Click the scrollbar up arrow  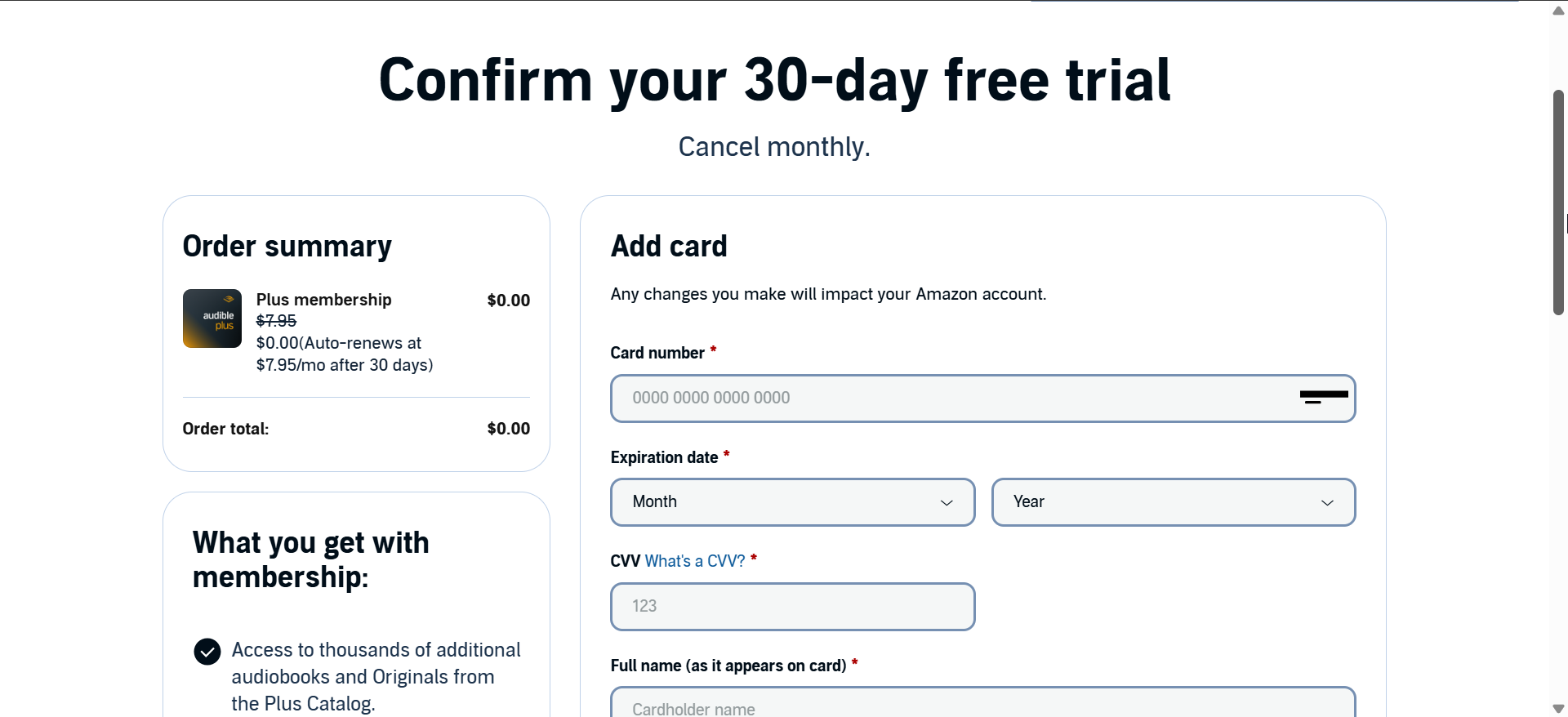pyautogui.click(x=1558, y=11)
